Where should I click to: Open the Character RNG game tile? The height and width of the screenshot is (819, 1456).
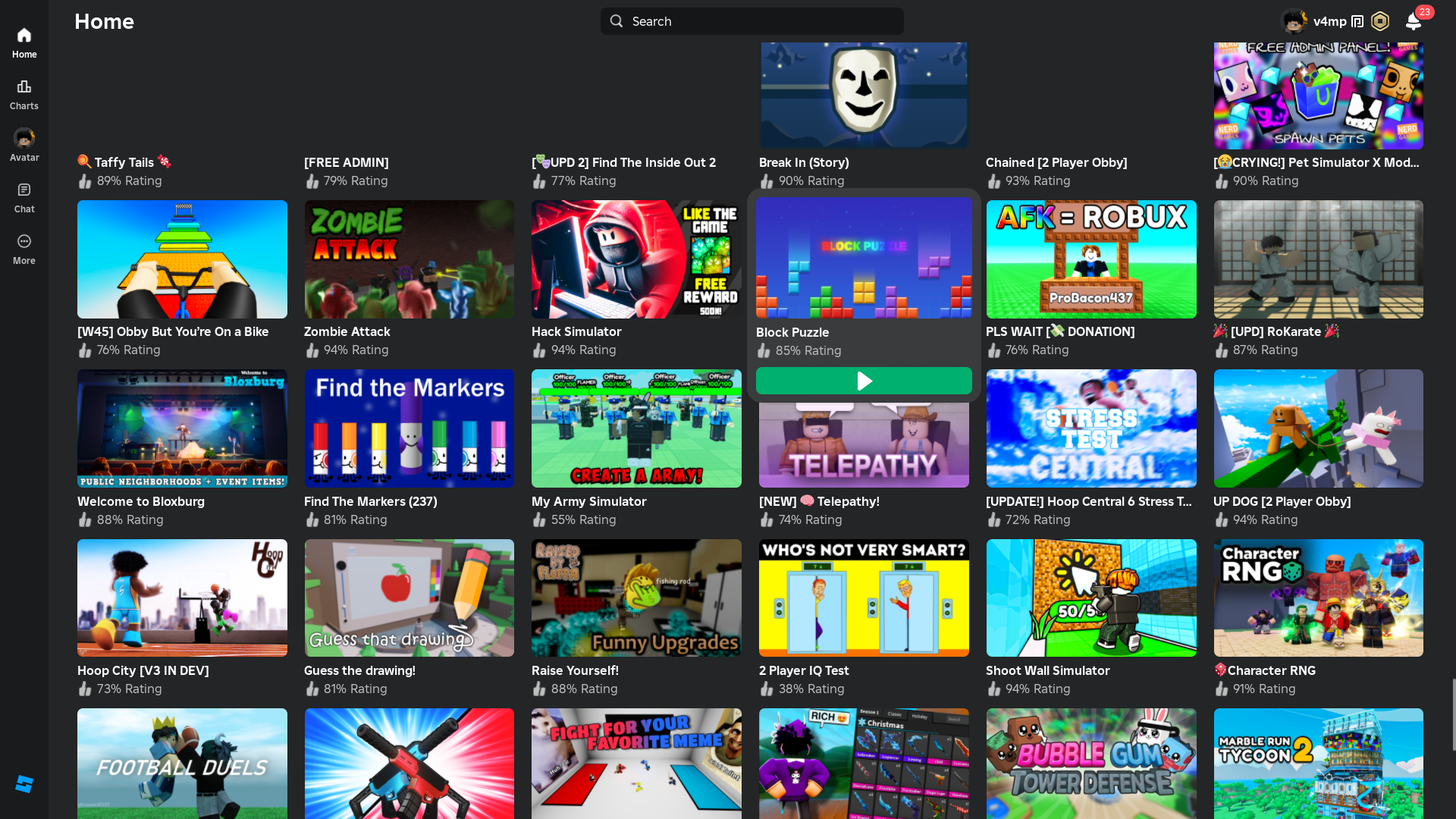pyautogui.click(x=1318, y=598)
